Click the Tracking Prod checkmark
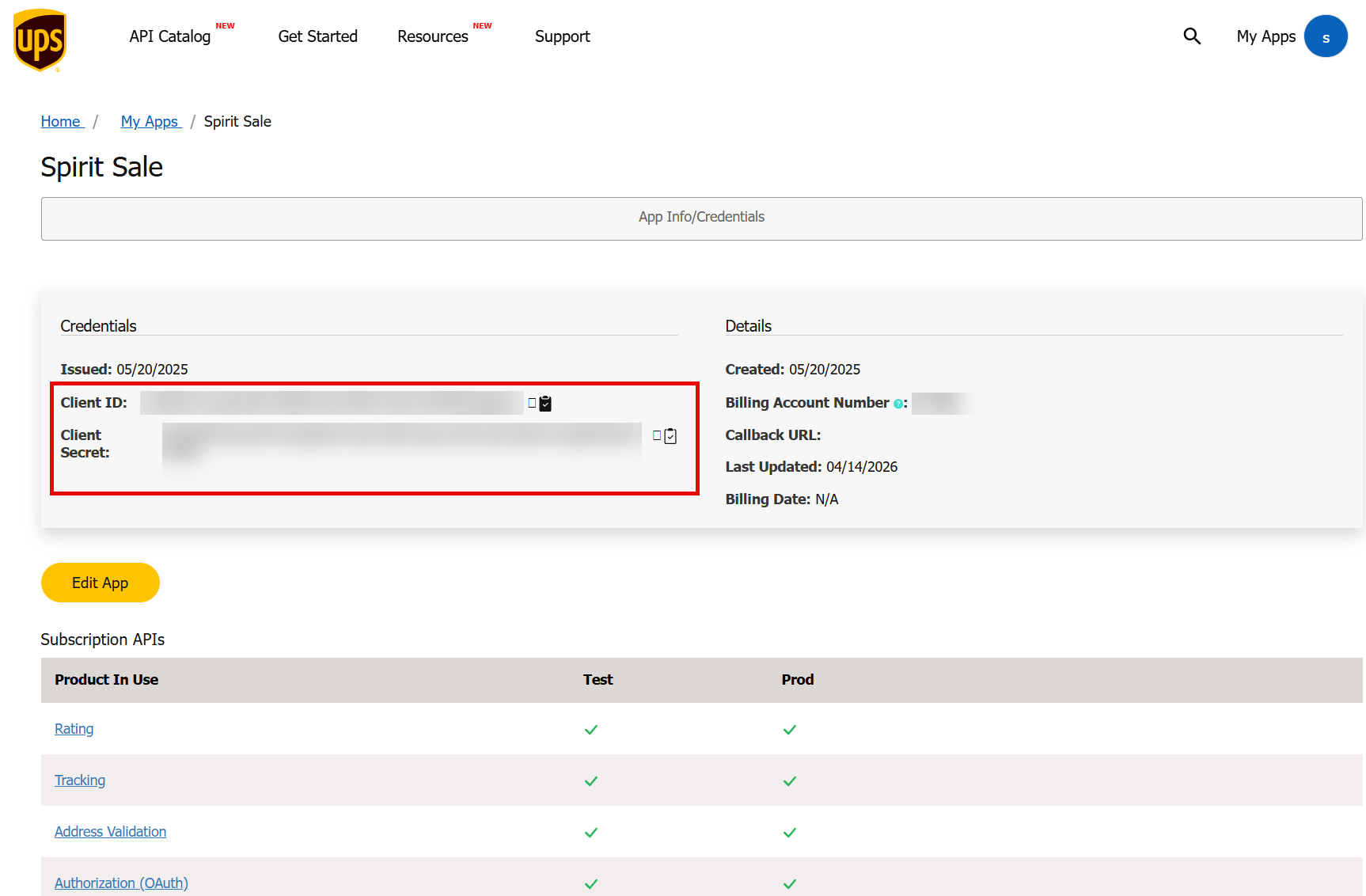The width and height of the screenshot is (1366, 896). (x=790, y=781)
